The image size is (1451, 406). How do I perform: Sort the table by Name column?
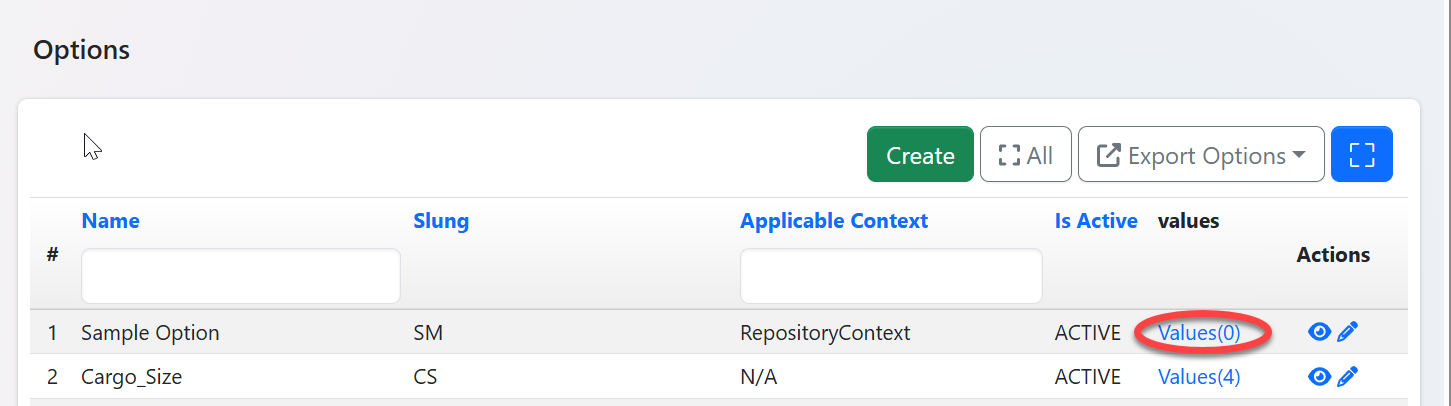coord(110,221)
